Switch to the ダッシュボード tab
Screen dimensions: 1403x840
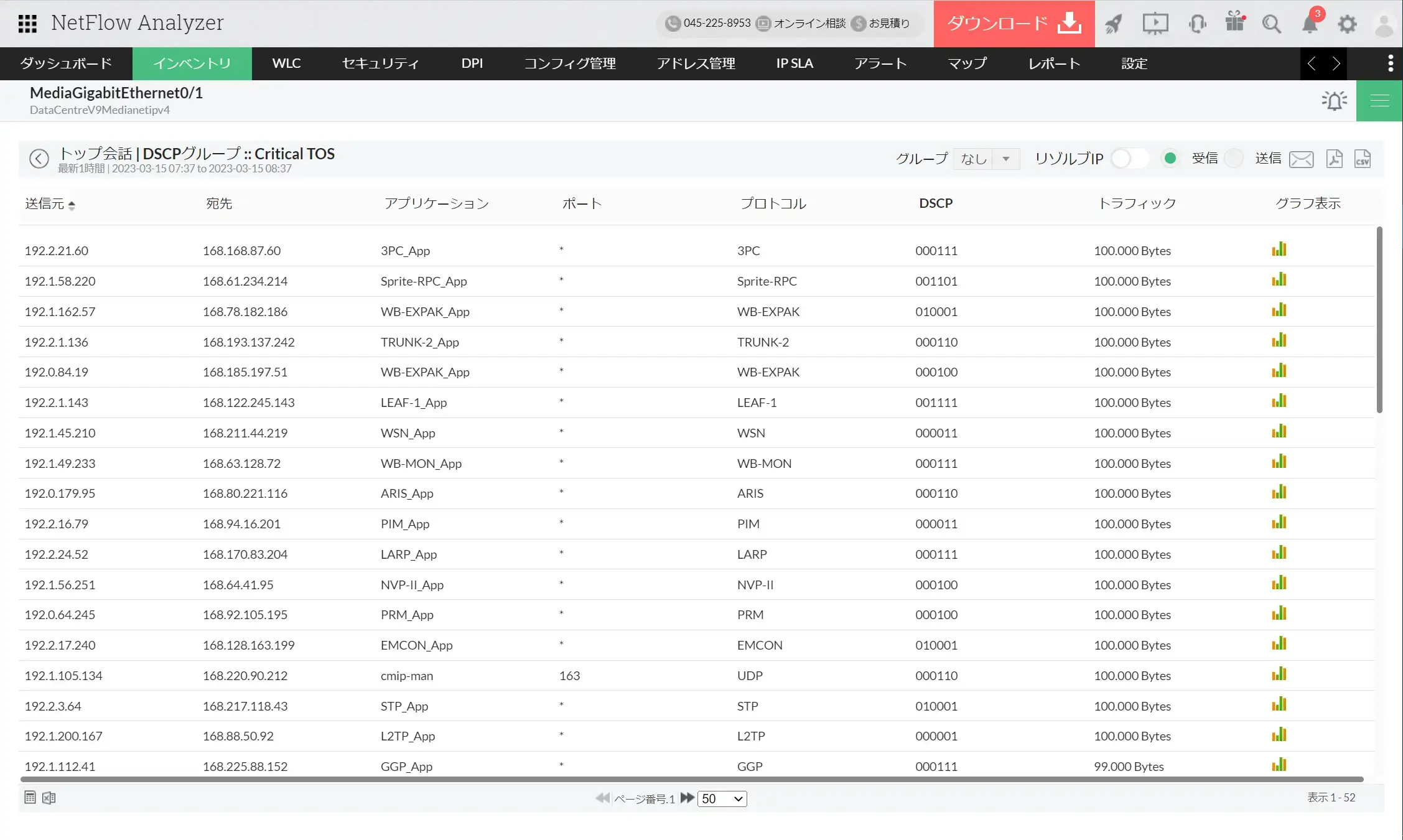(x=66, y=63)
